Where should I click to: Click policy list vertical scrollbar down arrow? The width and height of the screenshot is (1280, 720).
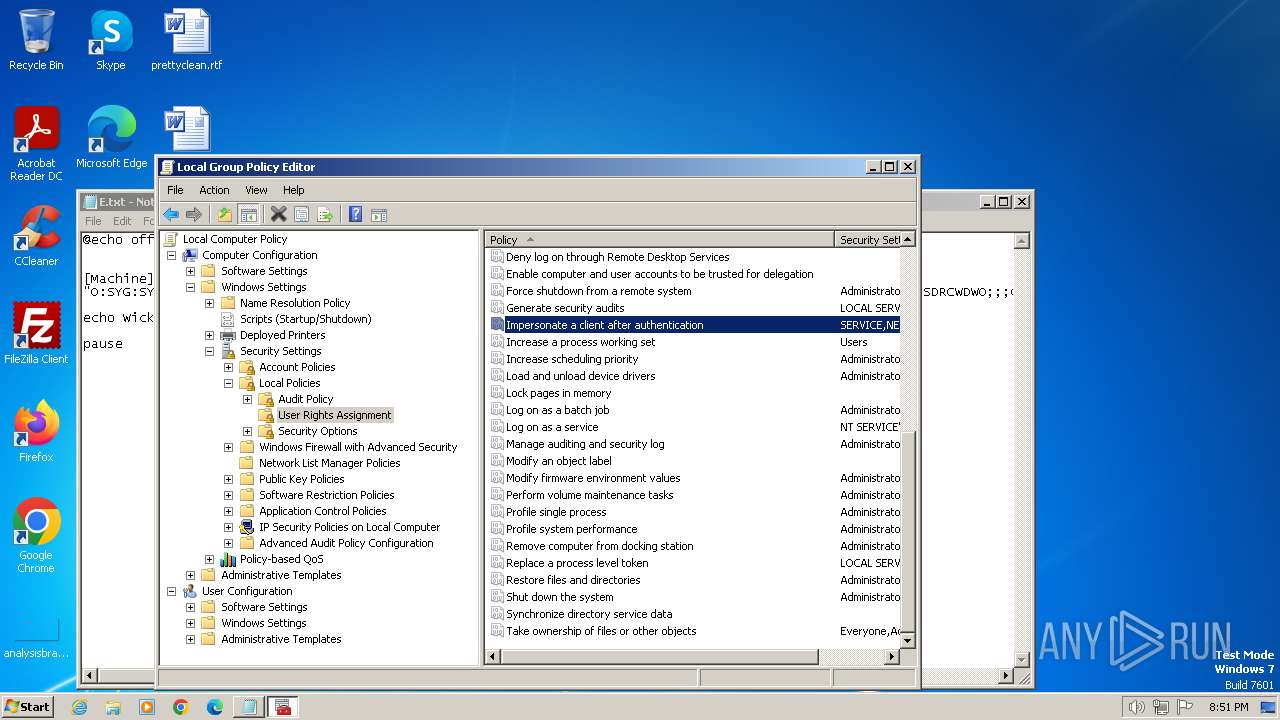[x=908, y=640]
